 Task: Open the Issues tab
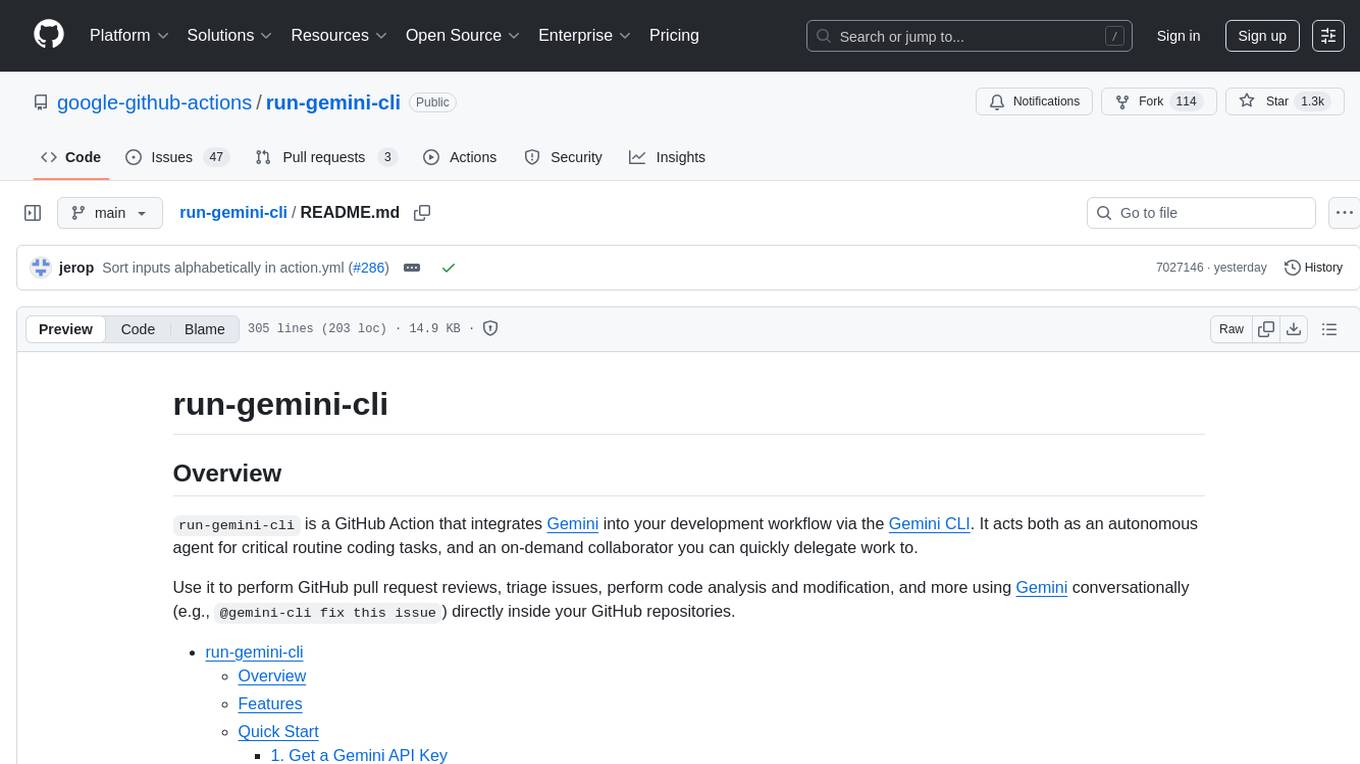(x=177, y=157)
